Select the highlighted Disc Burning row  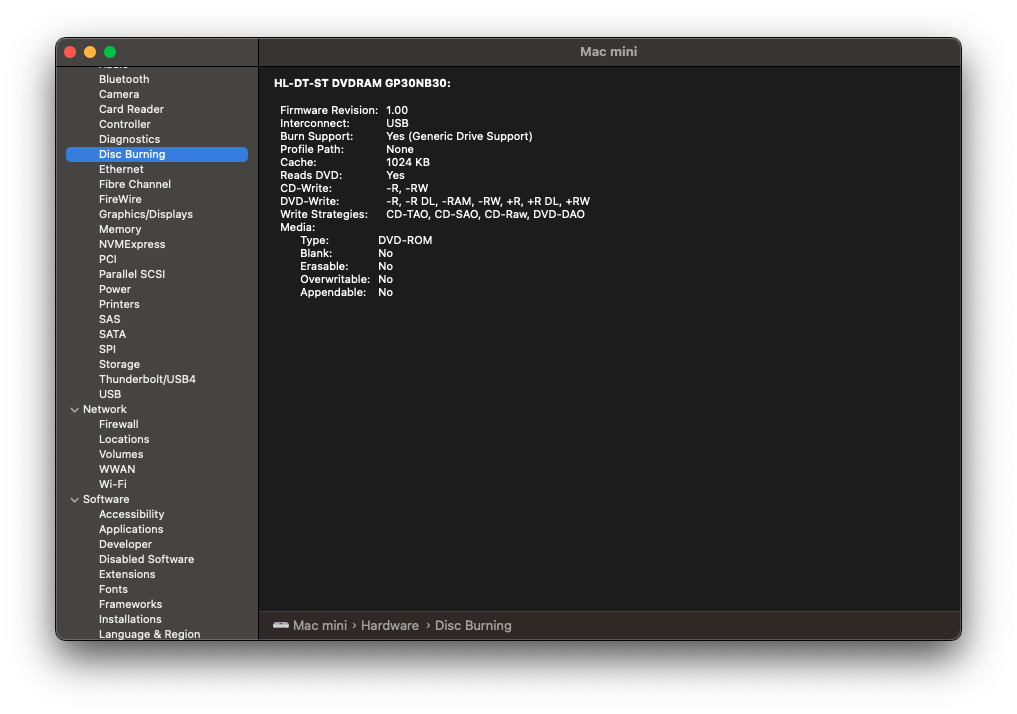157,154
